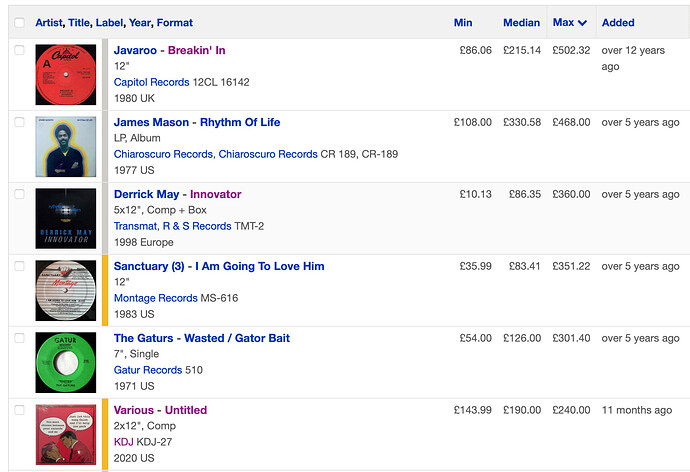Open Montage Records label link
690x472 pixels.
155,298
